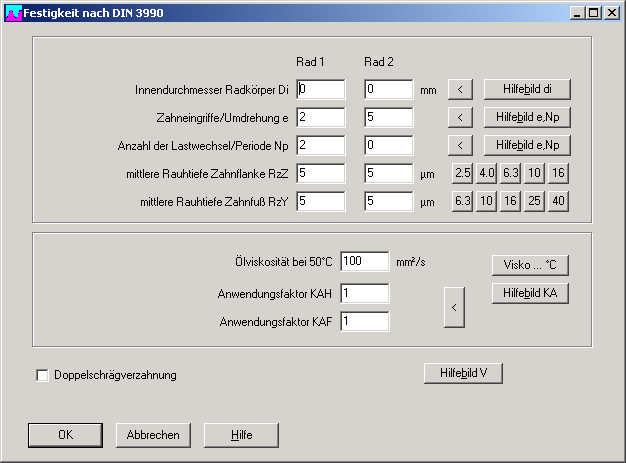The image size is (626, 463).
Task: Enable the Doppelschrägverzahnung checkbox
Action: click(x=42, y=376)
